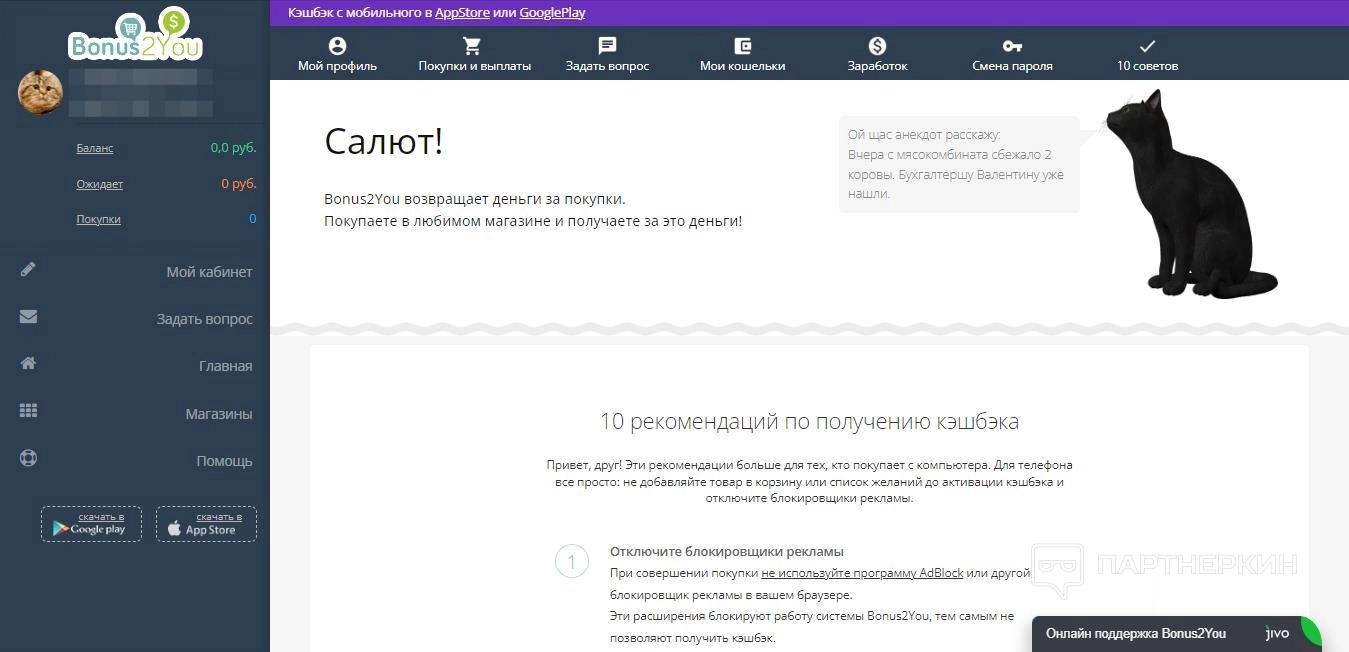
Task: Click the pencil icon beside Мой кабинет
Action: click(28, 269)
